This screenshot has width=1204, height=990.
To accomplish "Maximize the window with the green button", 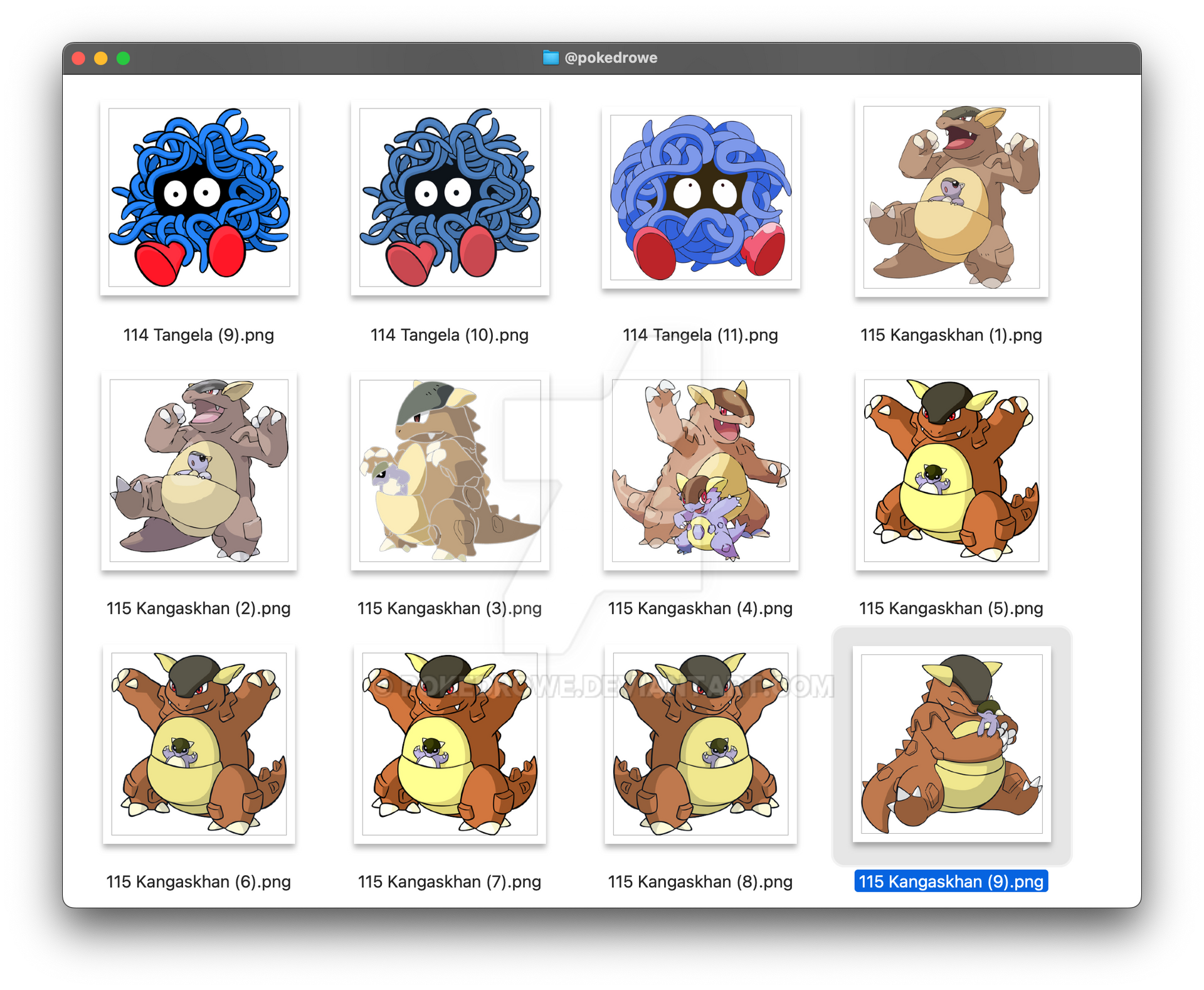I will pos(124,58).
